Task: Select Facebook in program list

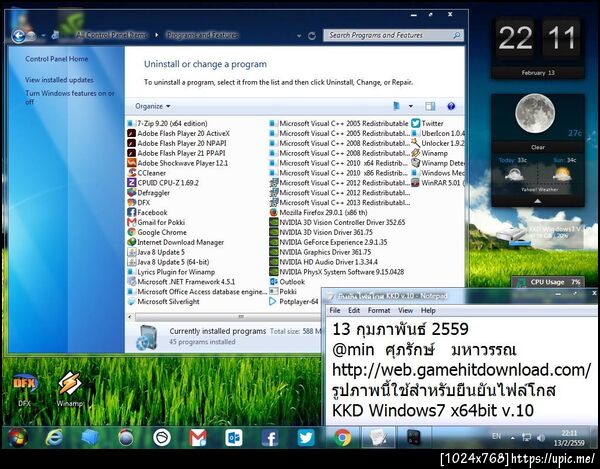Action: [x=147, y=212]
